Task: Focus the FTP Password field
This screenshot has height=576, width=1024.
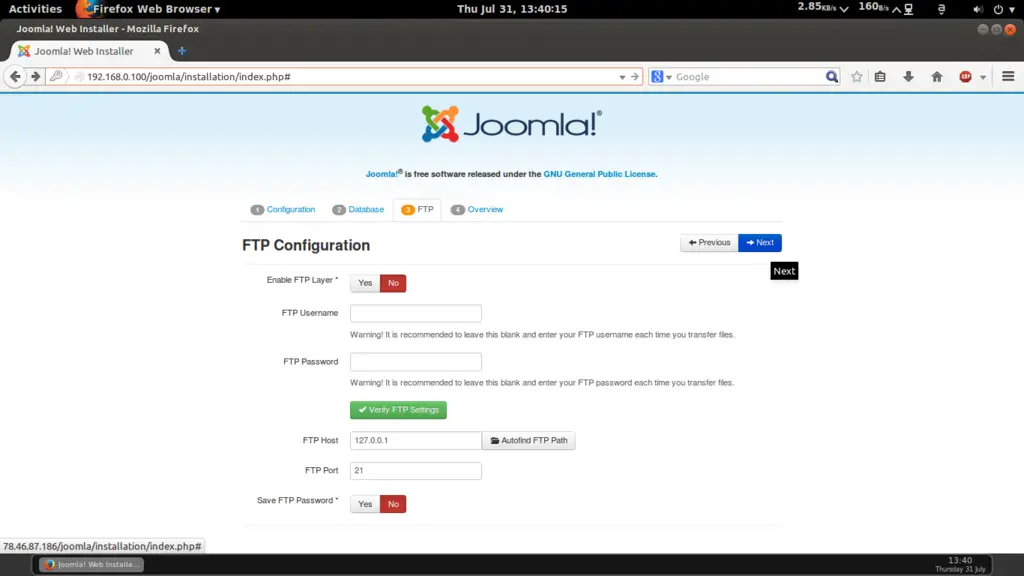Action: coord(416,362)
